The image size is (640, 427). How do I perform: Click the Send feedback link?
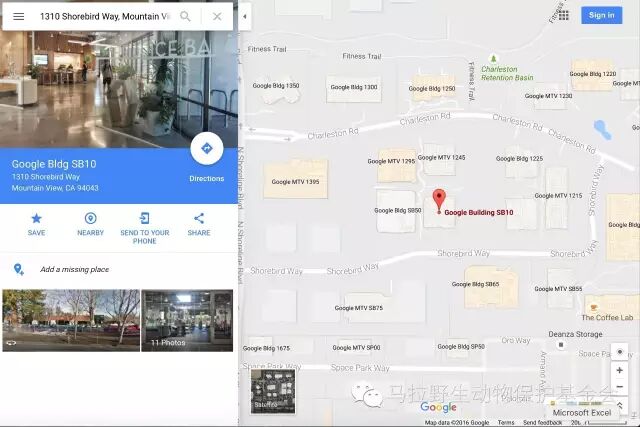[x=543, y=423]
